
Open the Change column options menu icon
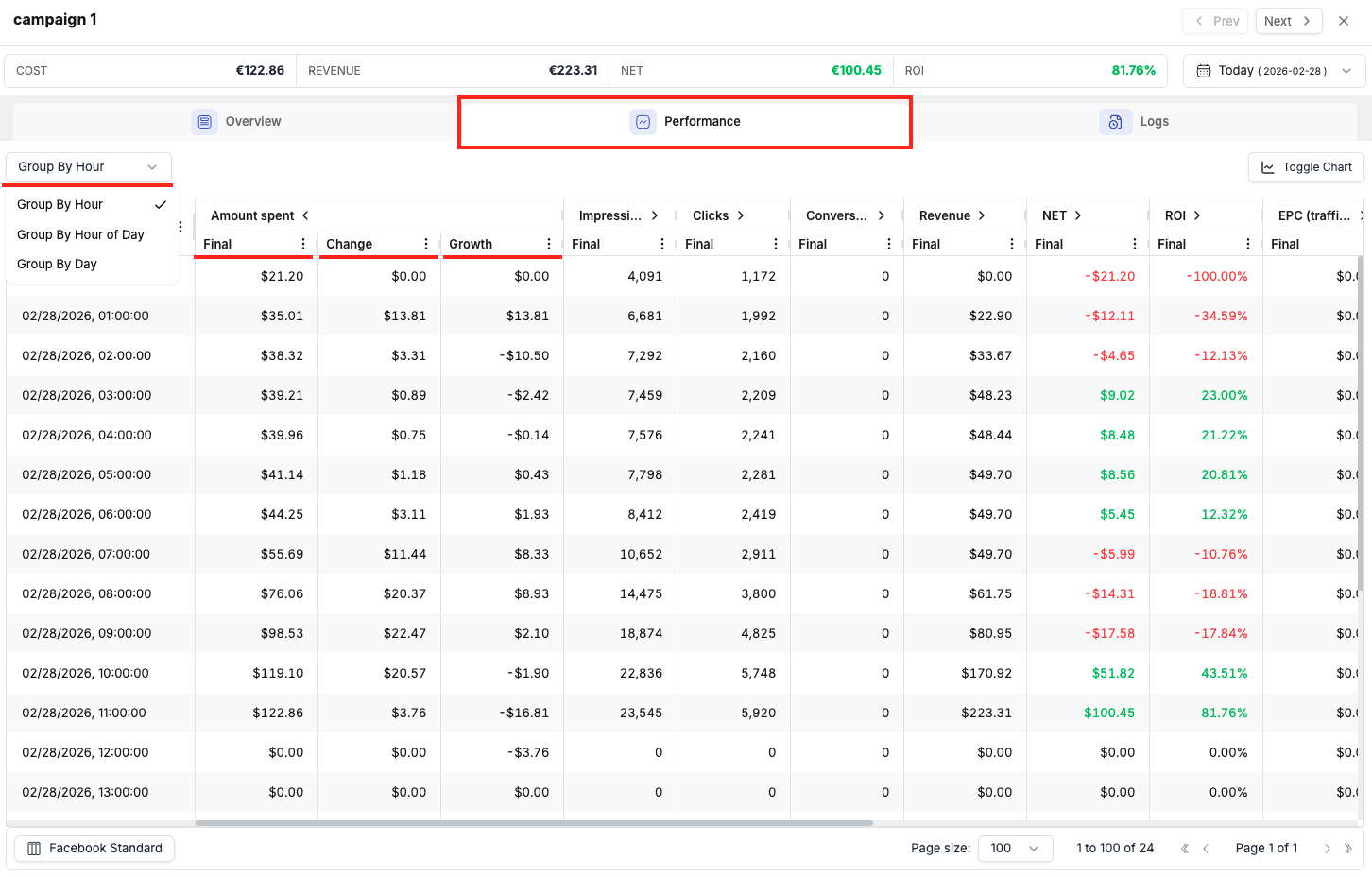[426, 244]
